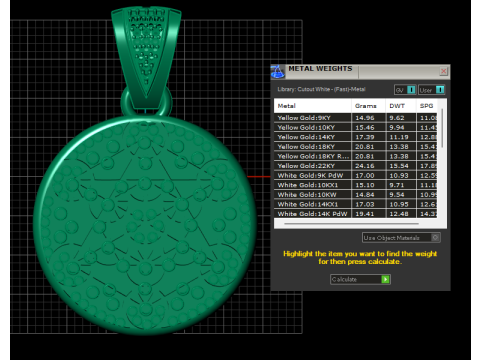Click the 19.41 grams value
The height and width of the screenshot is (360, 480).
point(365,214)
